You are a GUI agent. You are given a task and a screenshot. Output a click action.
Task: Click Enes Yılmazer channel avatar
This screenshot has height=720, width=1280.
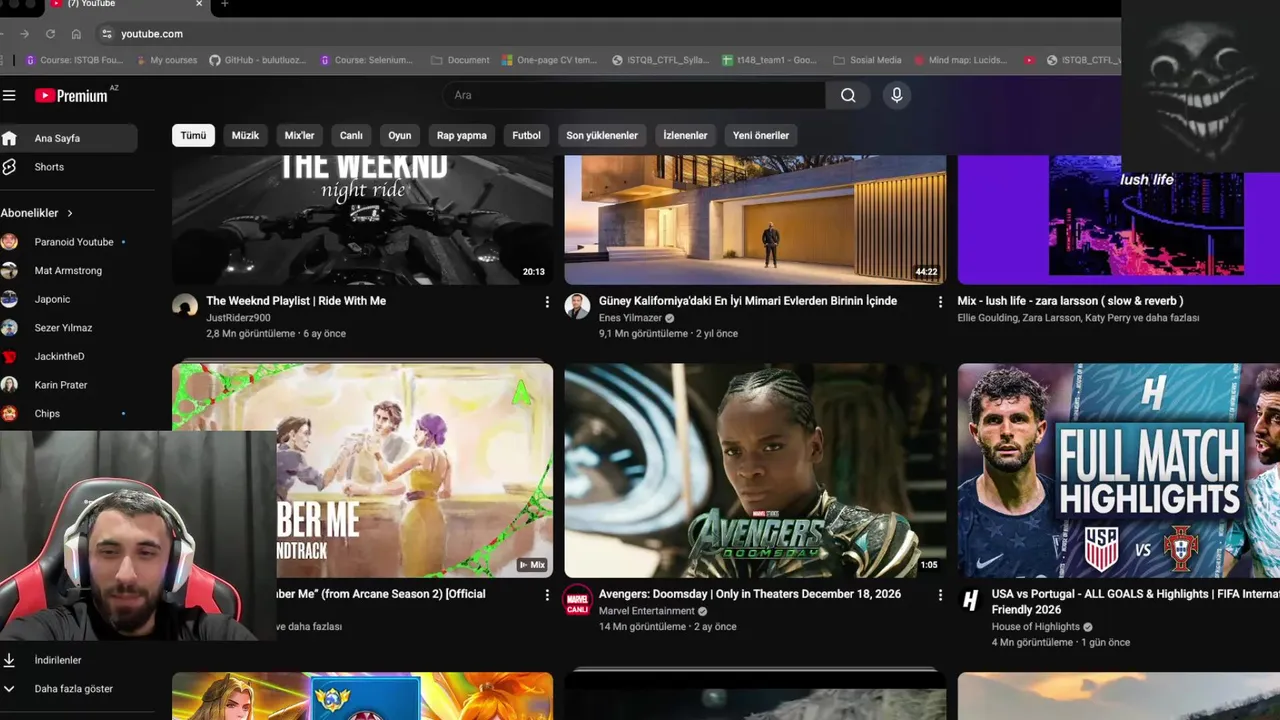point(578,306)
